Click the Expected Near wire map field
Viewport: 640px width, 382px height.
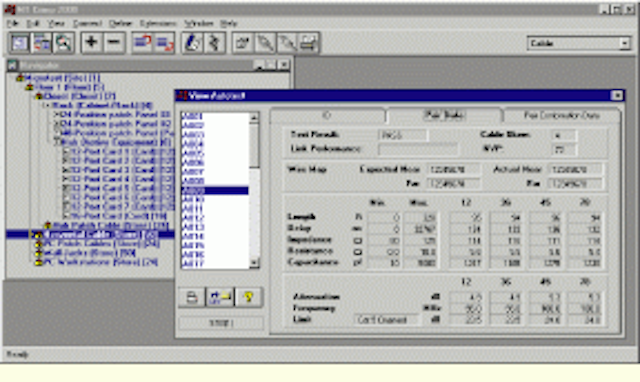pyautogui.click(x=453, y=169)
